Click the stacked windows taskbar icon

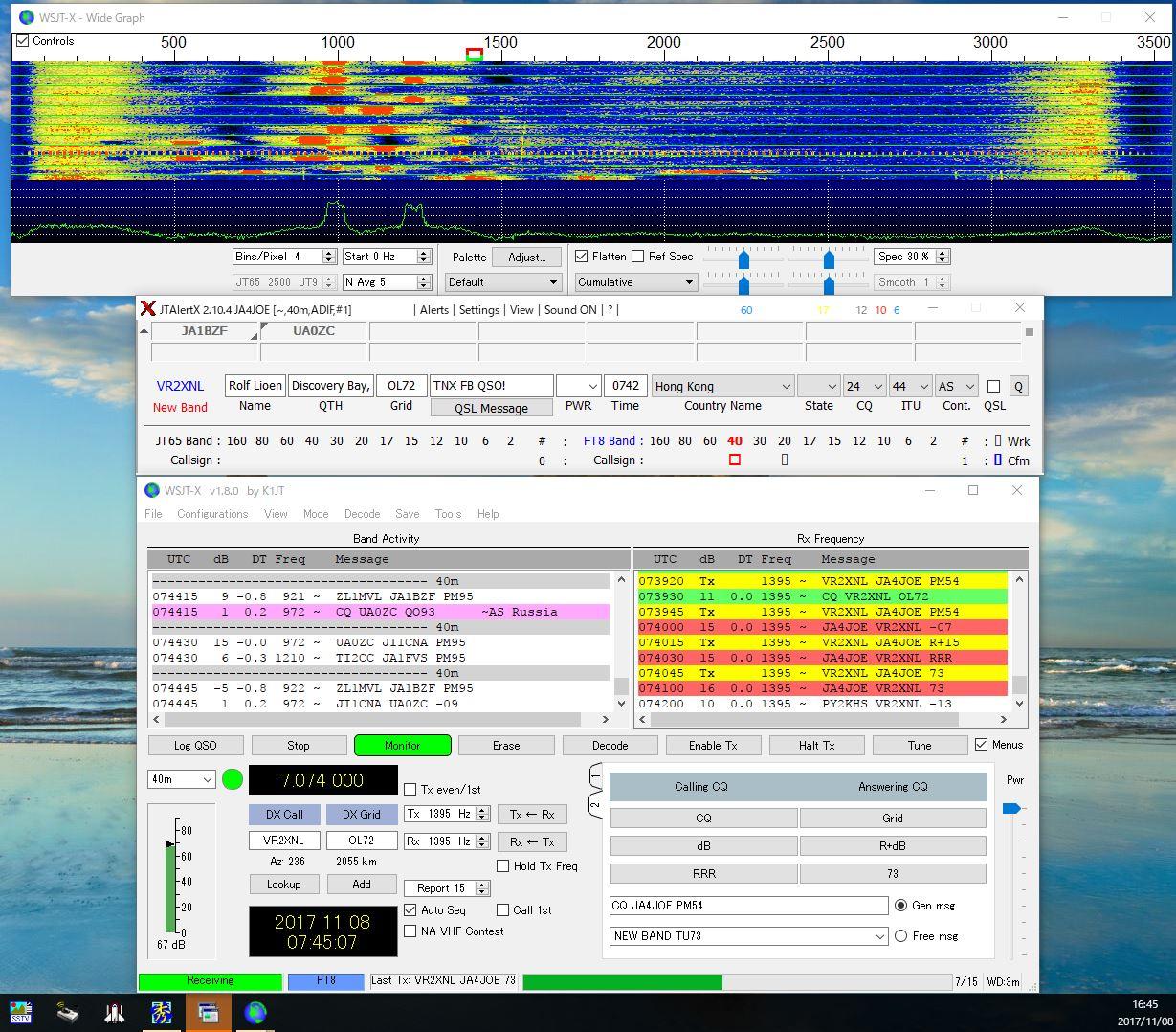pos(208,1012)
